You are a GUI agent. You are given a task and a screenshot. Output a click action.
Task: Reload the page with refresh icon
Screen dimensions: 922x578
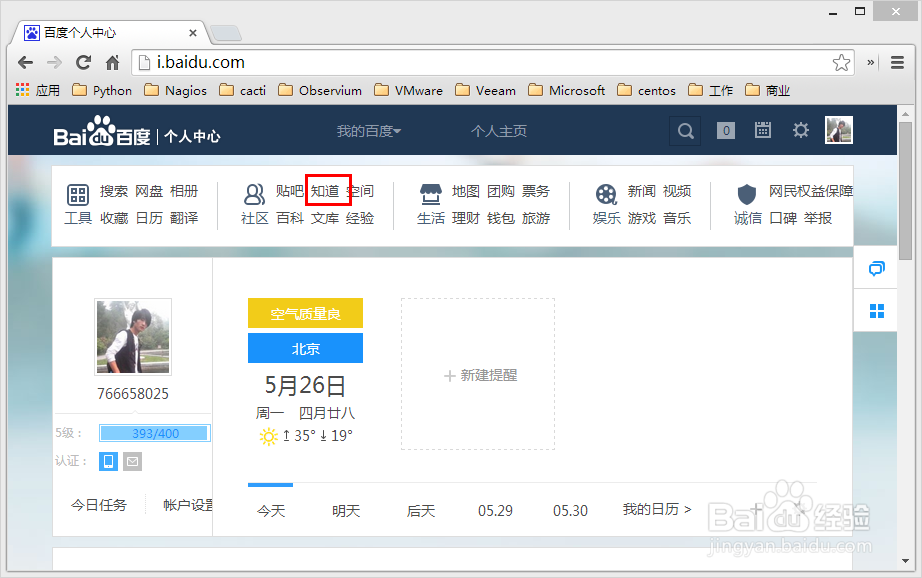tap(83, 62)
